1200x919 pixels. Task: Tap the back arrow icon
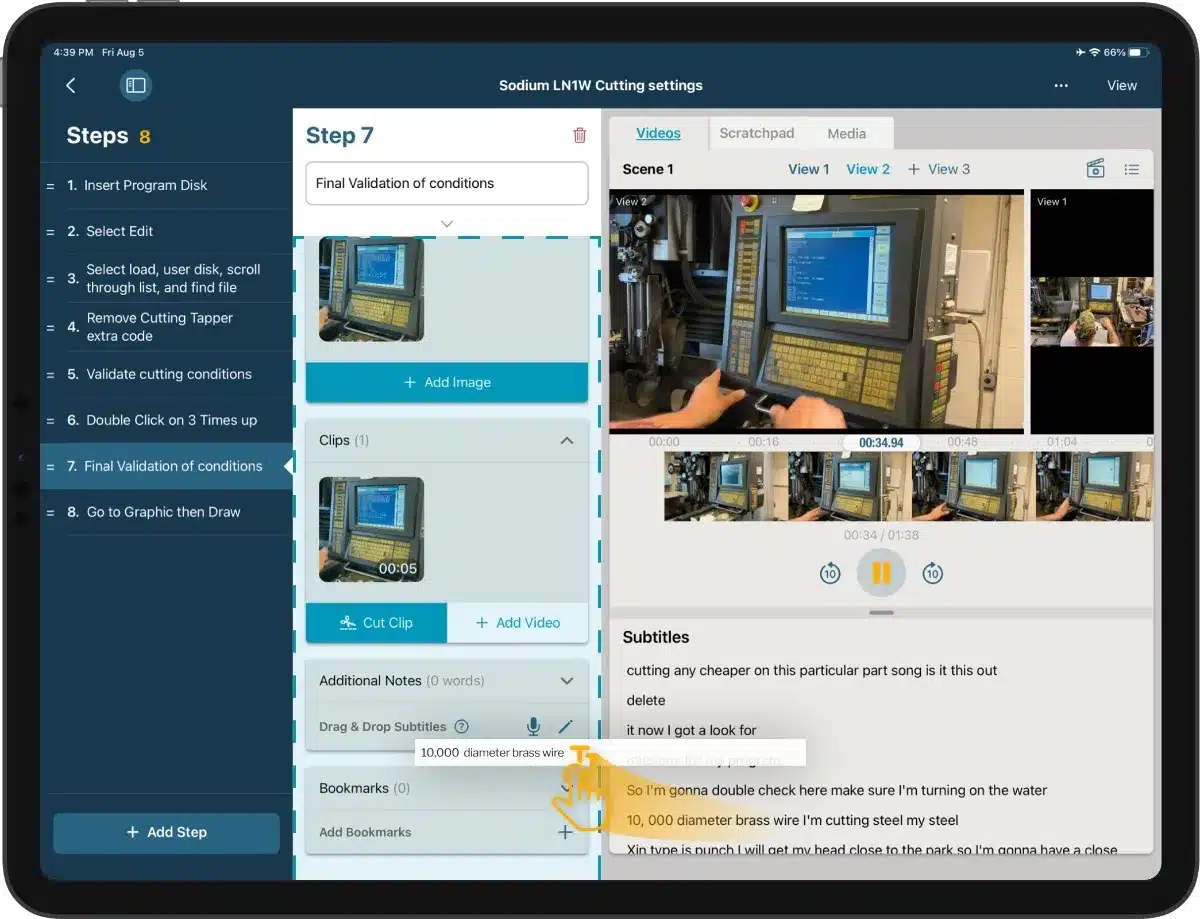click(70, 86)
